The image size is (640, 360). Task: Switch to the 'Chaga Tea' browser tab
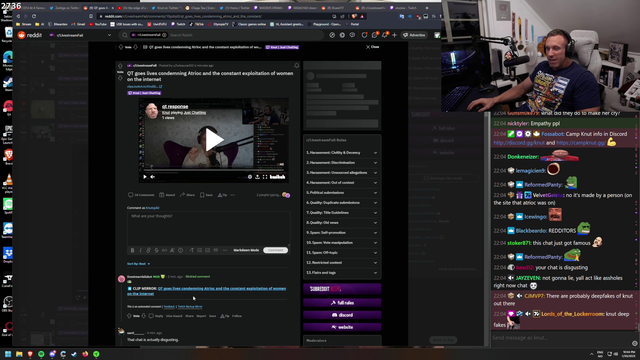(x=201, y=8)
